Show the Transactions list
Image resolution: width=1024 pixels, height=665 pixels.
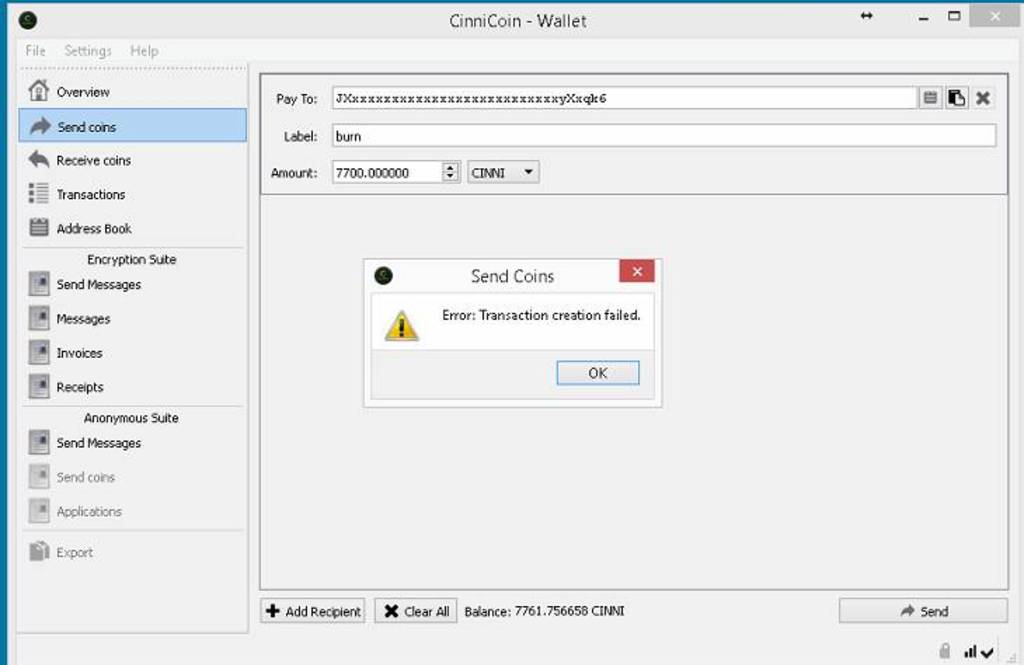(133, 194)
